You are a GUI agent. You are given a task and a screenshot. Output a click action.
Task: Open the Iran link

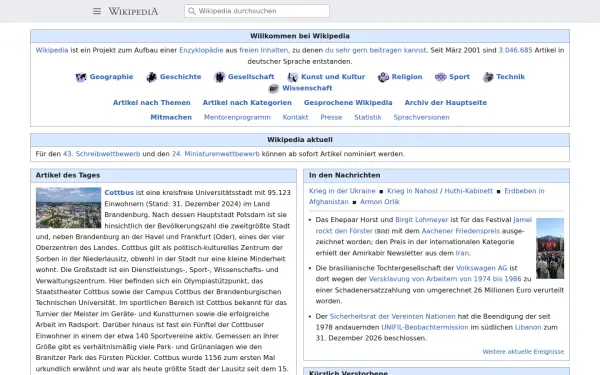(x=462, y=253)
